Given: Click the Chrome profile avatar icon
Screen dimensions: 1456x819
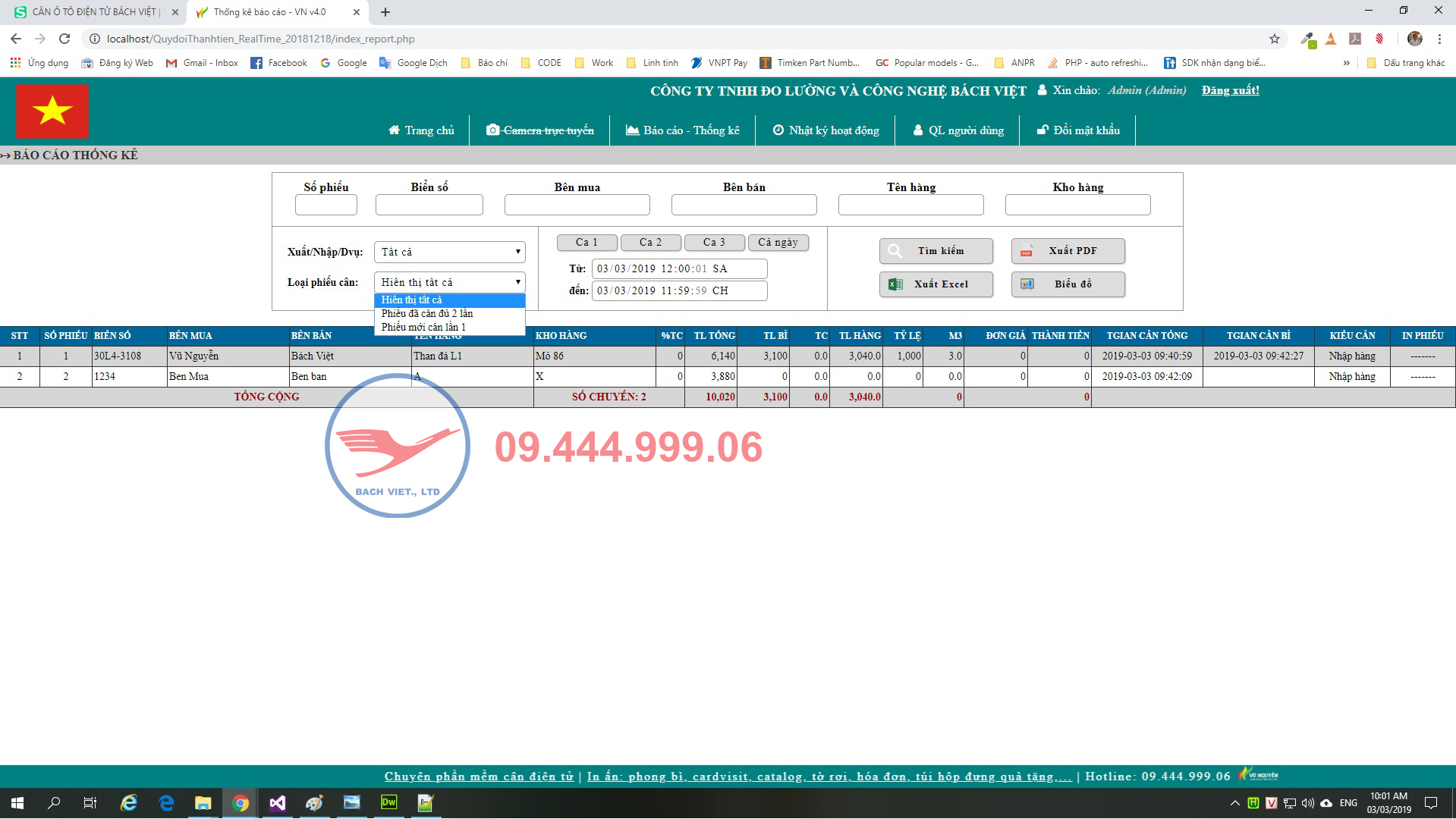Looking at the screenshot, I should coord(1415,39).
